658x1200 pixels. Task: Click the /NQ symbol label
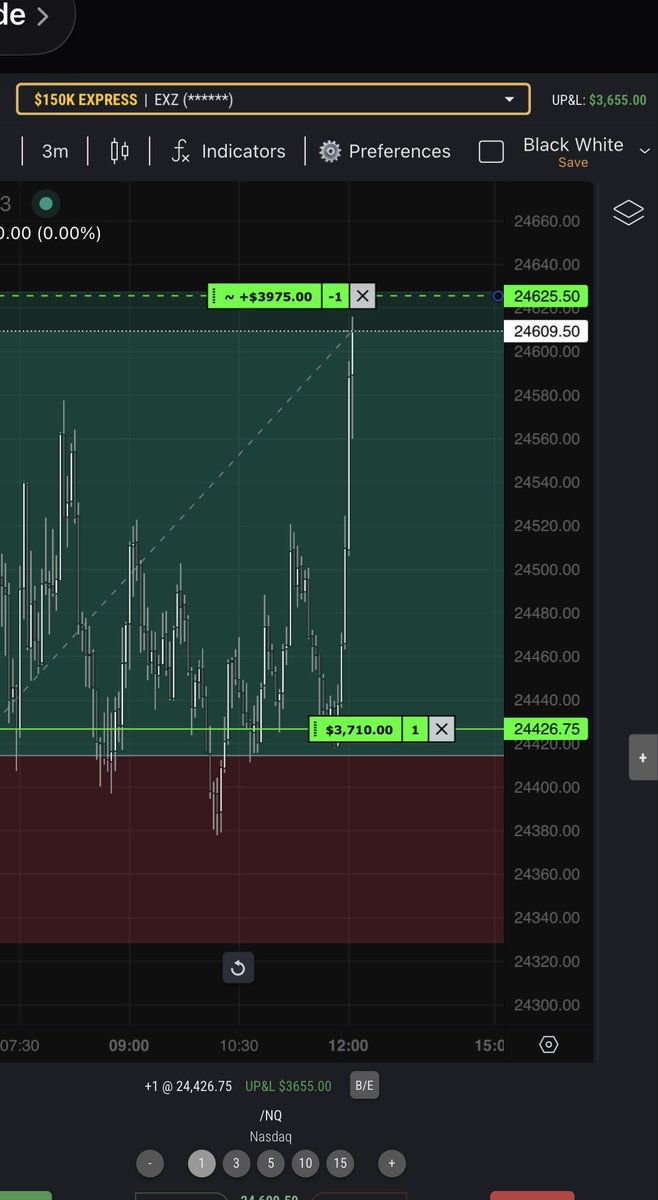point(270,1115)
